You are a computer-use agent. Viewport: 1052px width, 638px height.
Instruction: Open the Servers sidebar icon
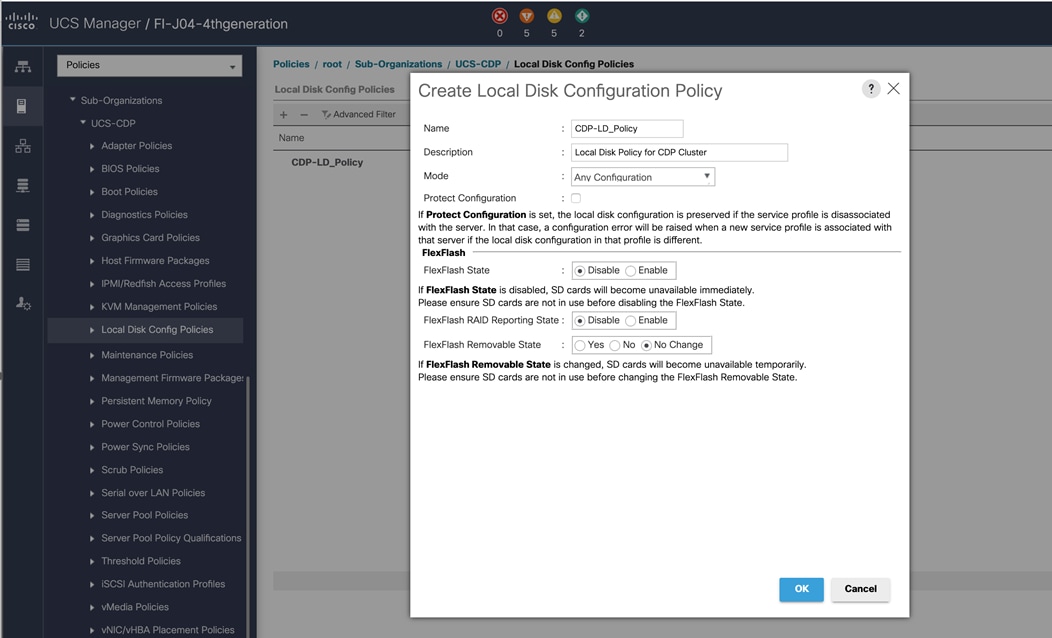tap(22, 106)
